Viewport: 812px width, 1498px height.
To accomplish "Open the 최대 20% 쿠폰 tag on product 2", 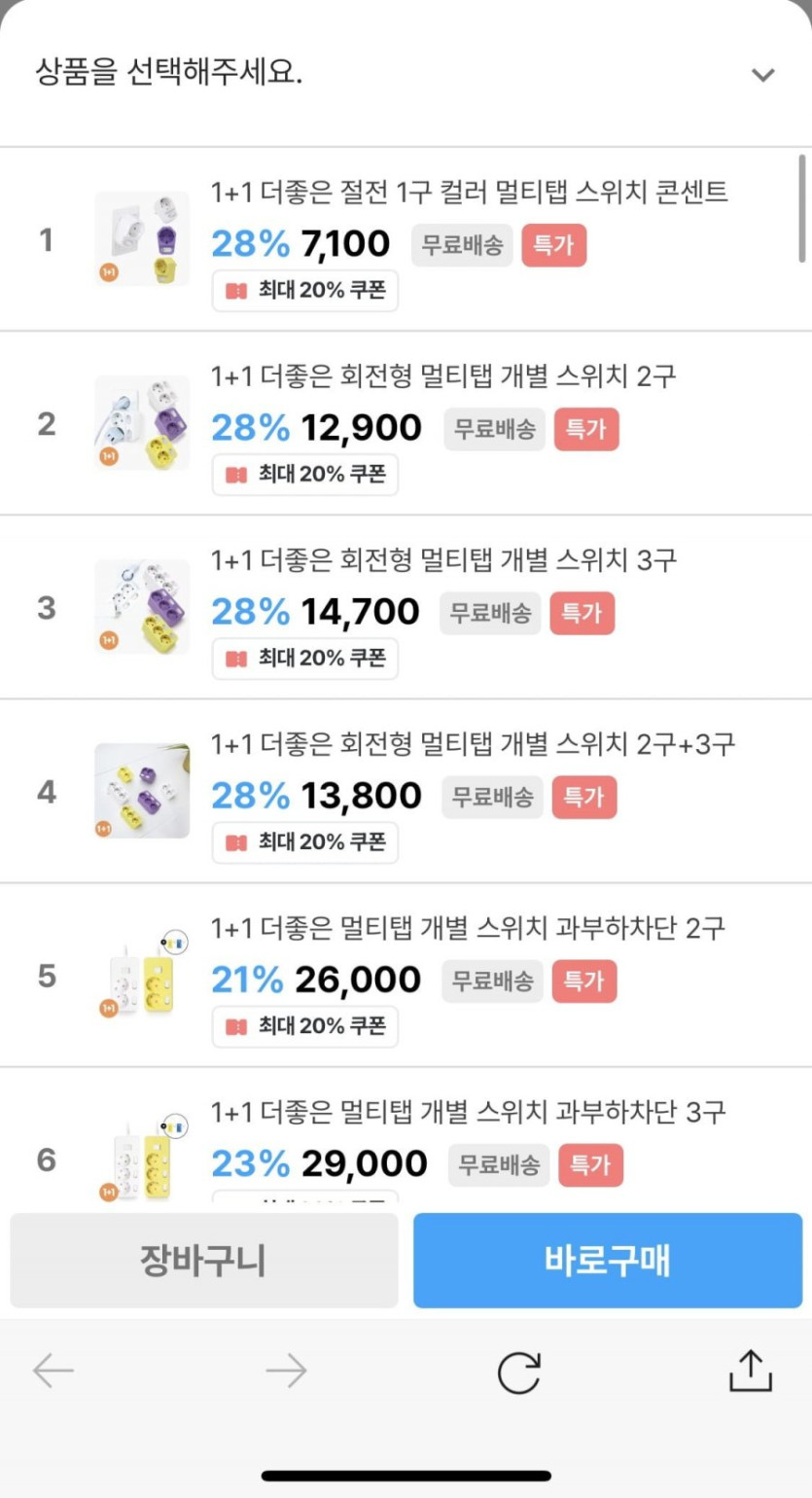I will tap(305, 475).
